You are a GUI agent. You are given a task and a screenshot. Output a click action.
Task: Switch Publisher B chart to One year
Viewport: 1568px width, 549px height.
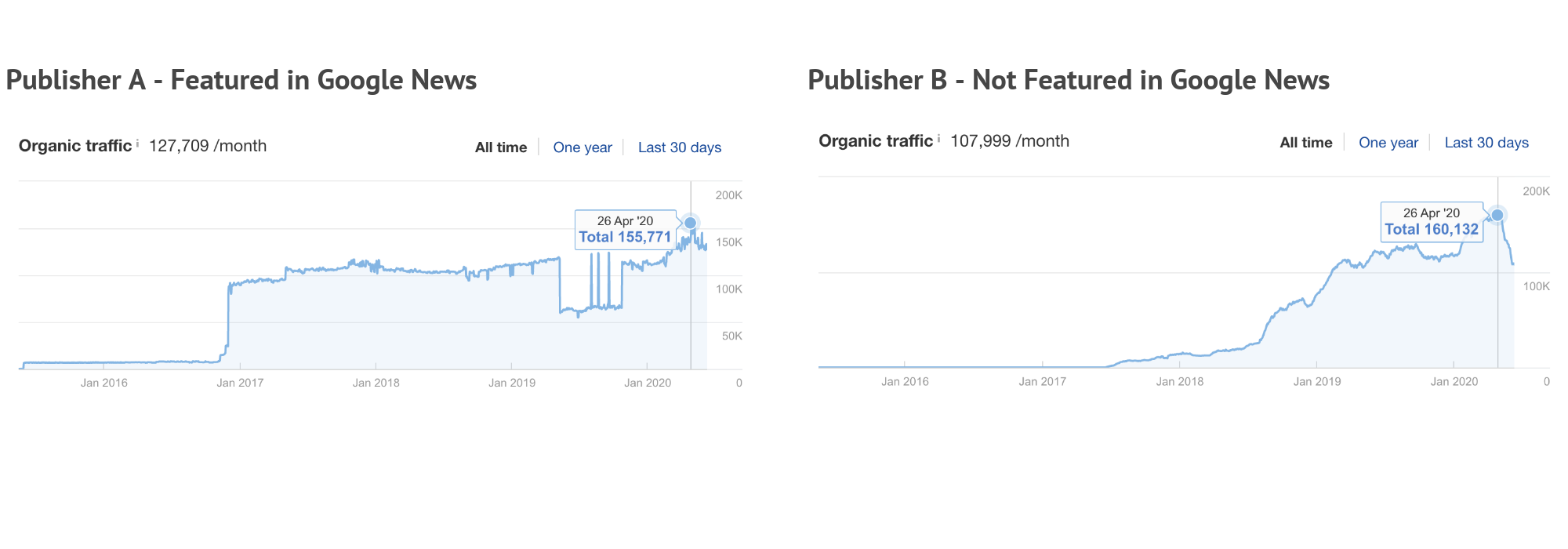coord(1388,143)
